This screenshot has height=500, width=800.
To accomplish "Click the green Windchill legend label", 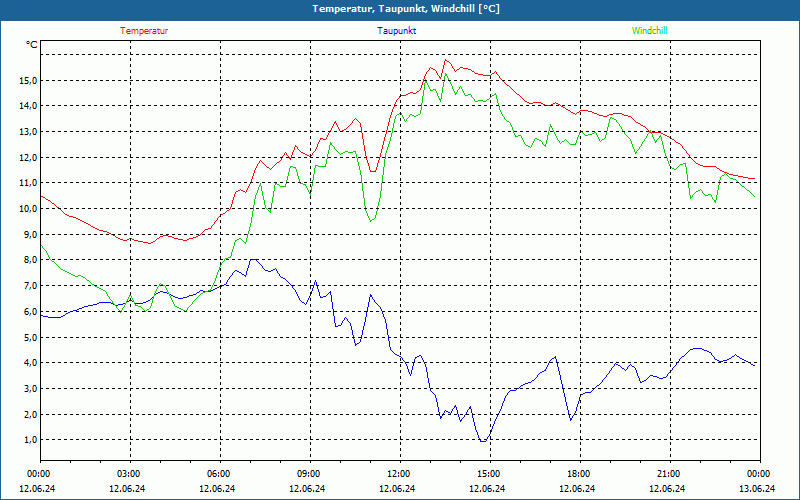I will tap(649, 31).
